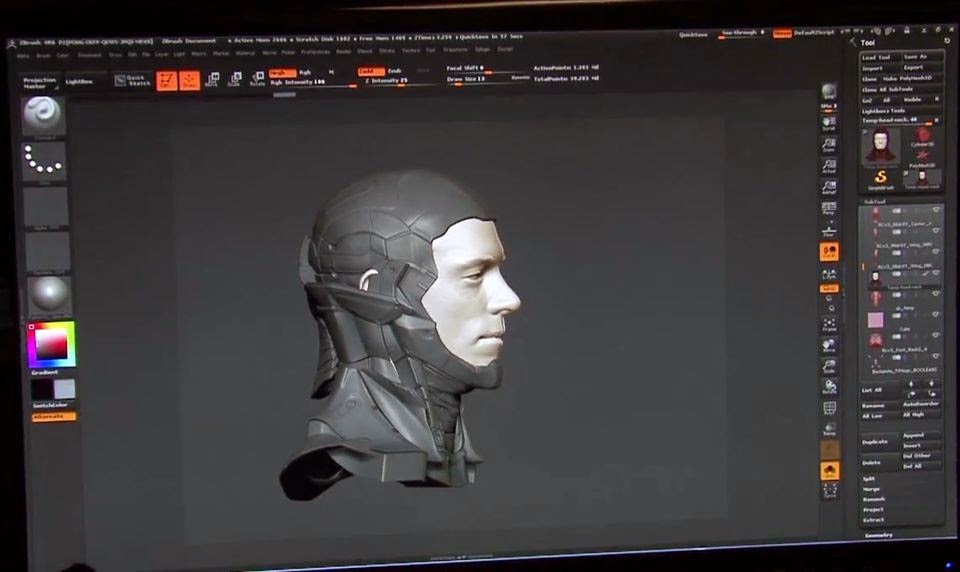
Task: Select the Zoom canvas icon
Action: (828, 145)
